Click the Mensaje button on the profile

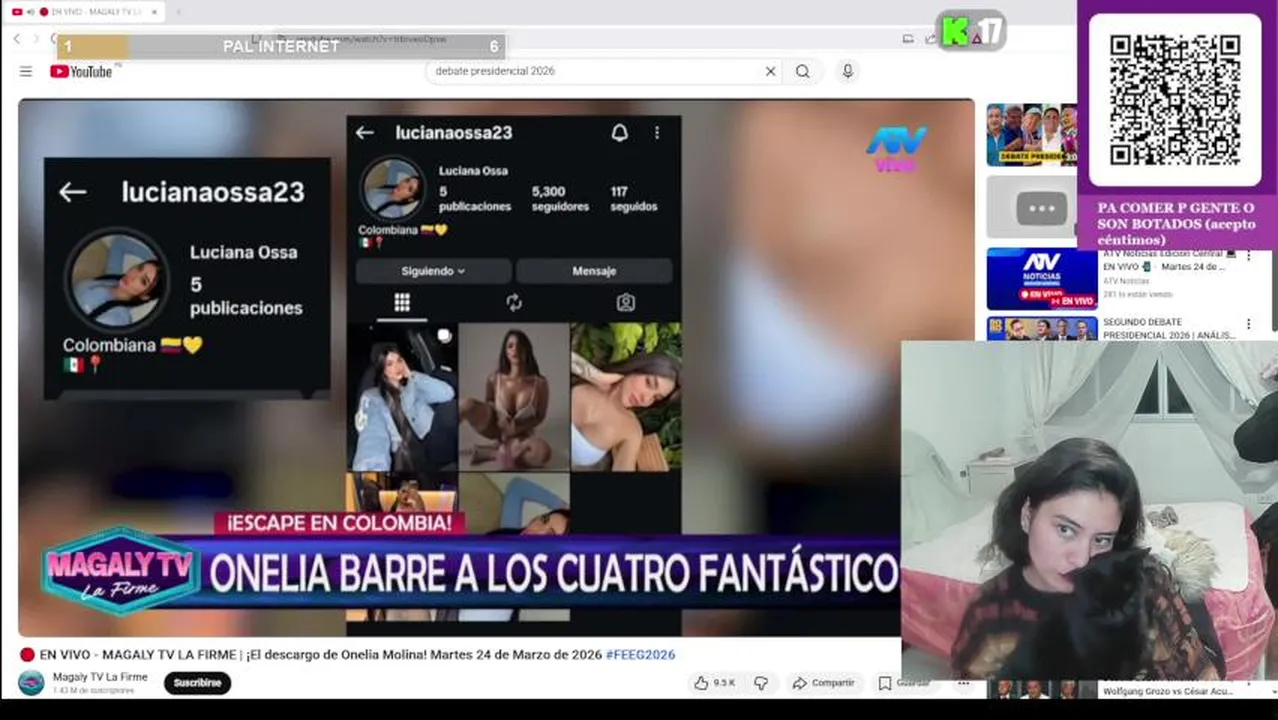[594, 271]
